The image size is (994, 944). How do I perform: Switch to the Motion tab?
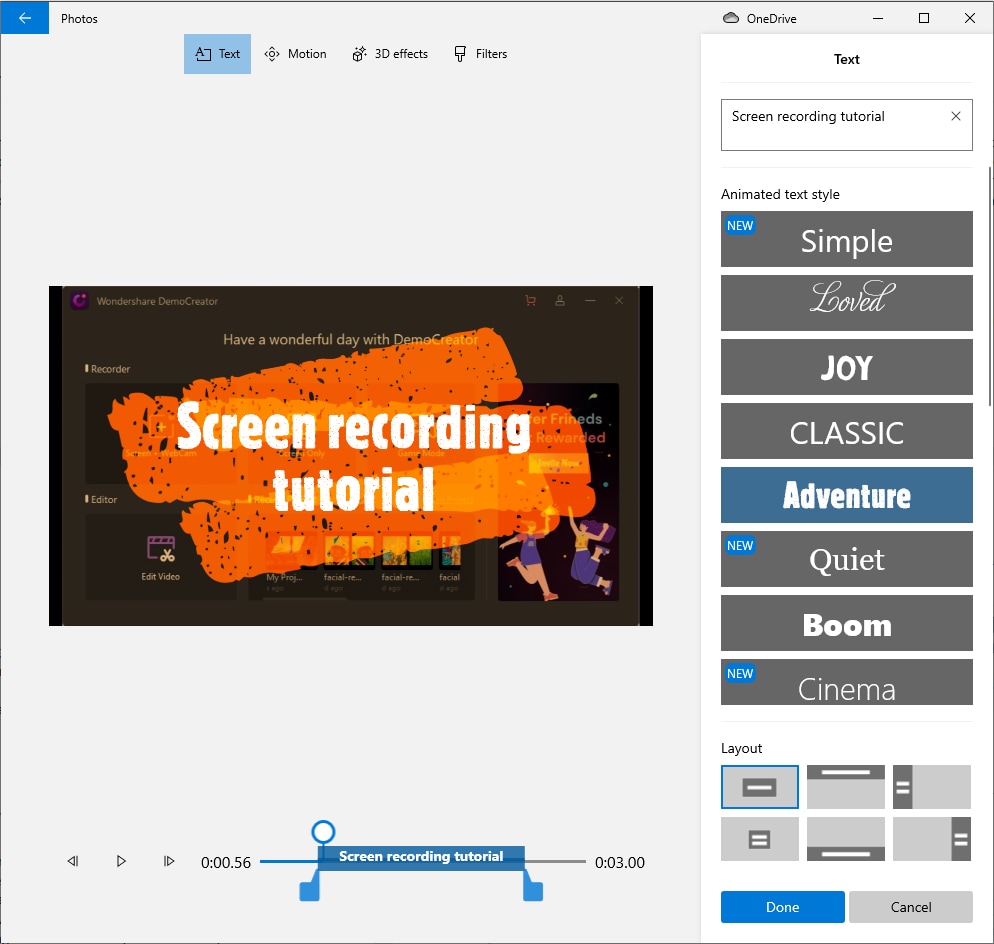coord(295,54)
